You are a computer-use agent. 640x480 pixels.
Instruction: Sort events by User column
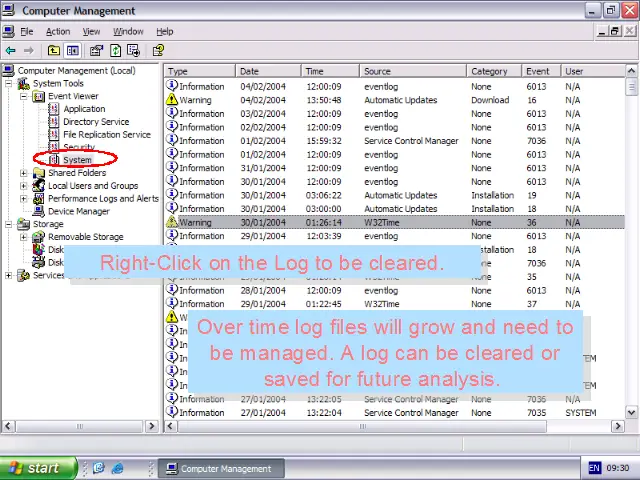pyautogui.click(x=593, y=71)
